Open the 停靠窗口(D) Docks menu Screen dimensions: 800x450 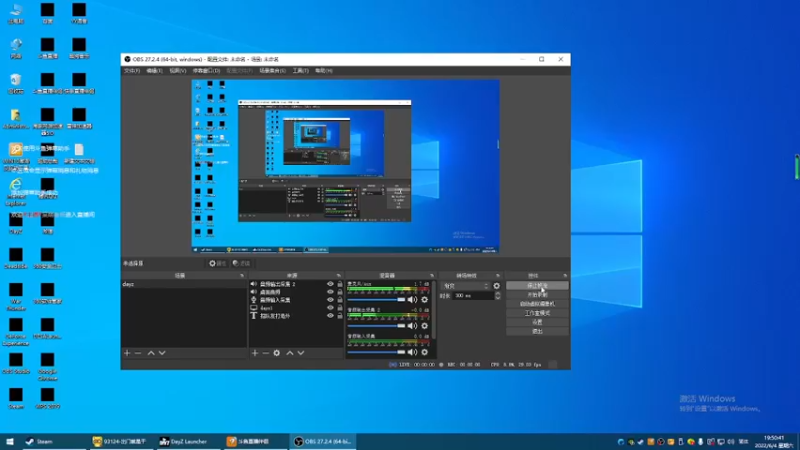tap(206, 70)
